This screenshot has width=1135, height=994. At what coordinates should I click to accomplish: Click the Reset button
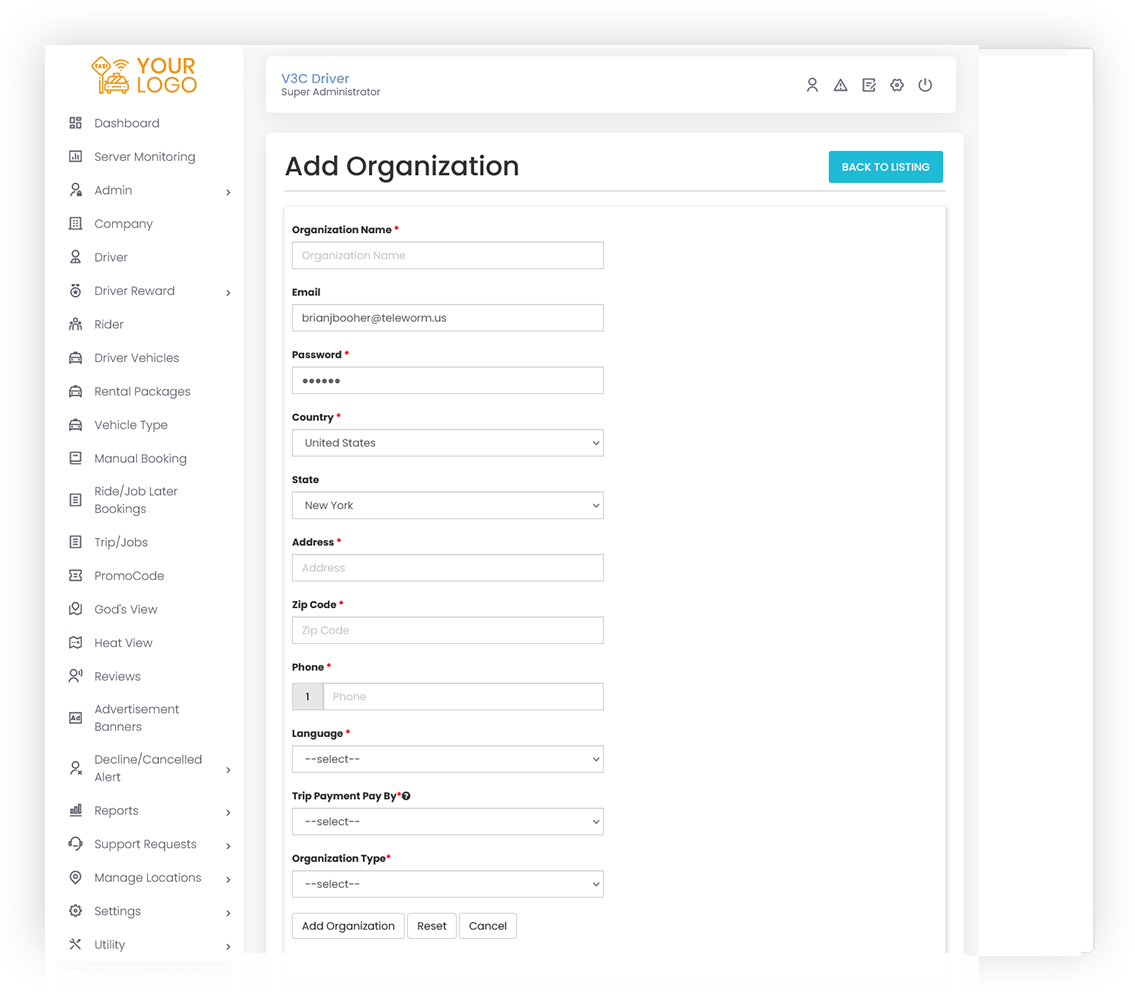pos(431,926)
